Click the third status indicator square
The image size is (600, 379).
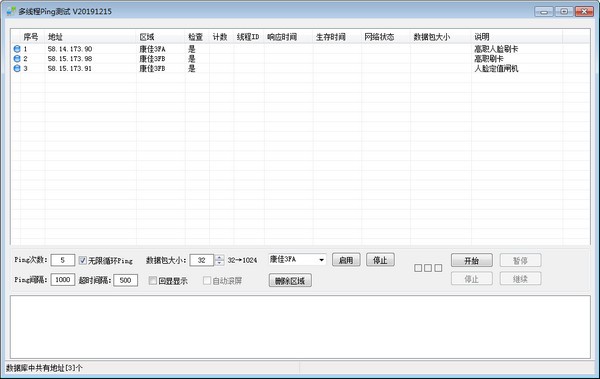(438, 268)
